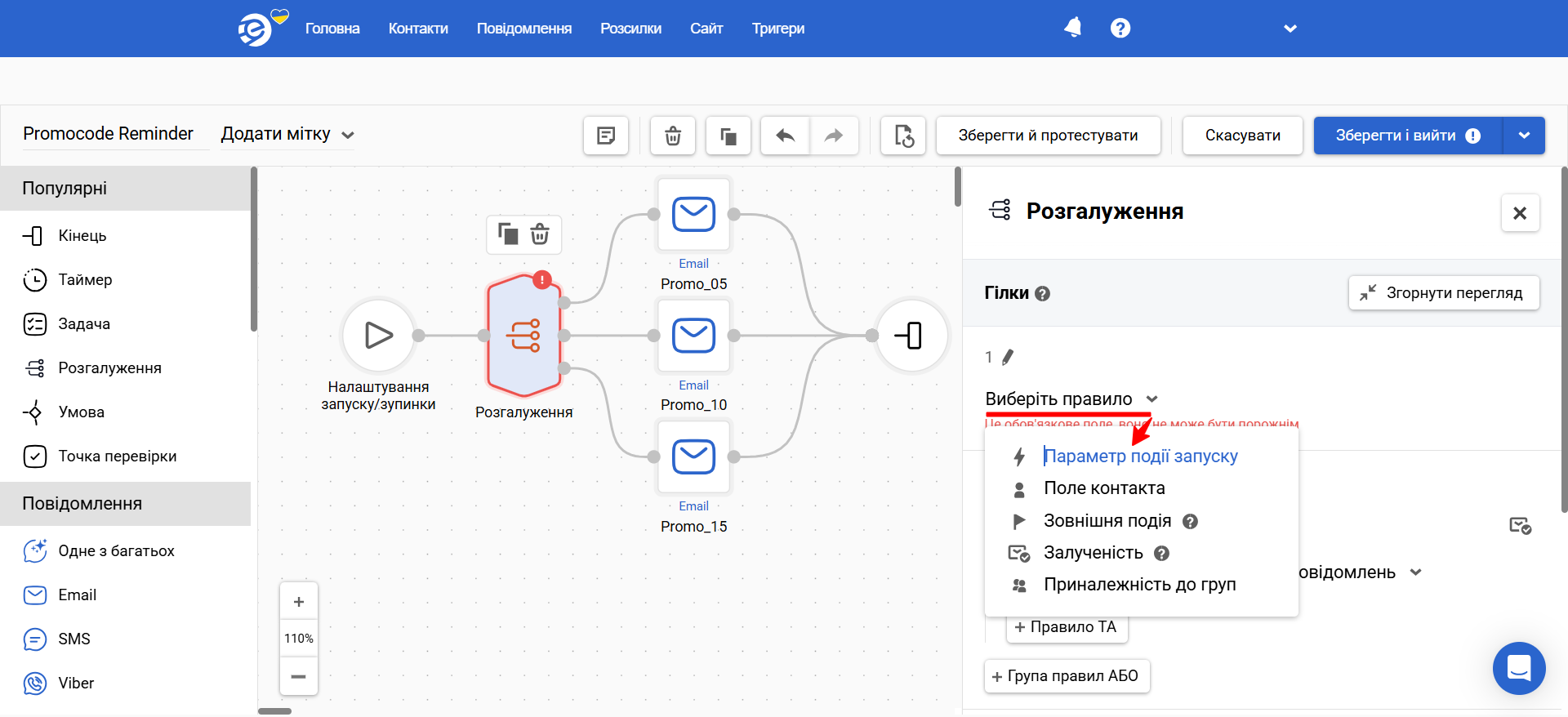This screenshot has width=1568, height=717.
Task: Collapse the Повідомлення section header
Action: 125,504
